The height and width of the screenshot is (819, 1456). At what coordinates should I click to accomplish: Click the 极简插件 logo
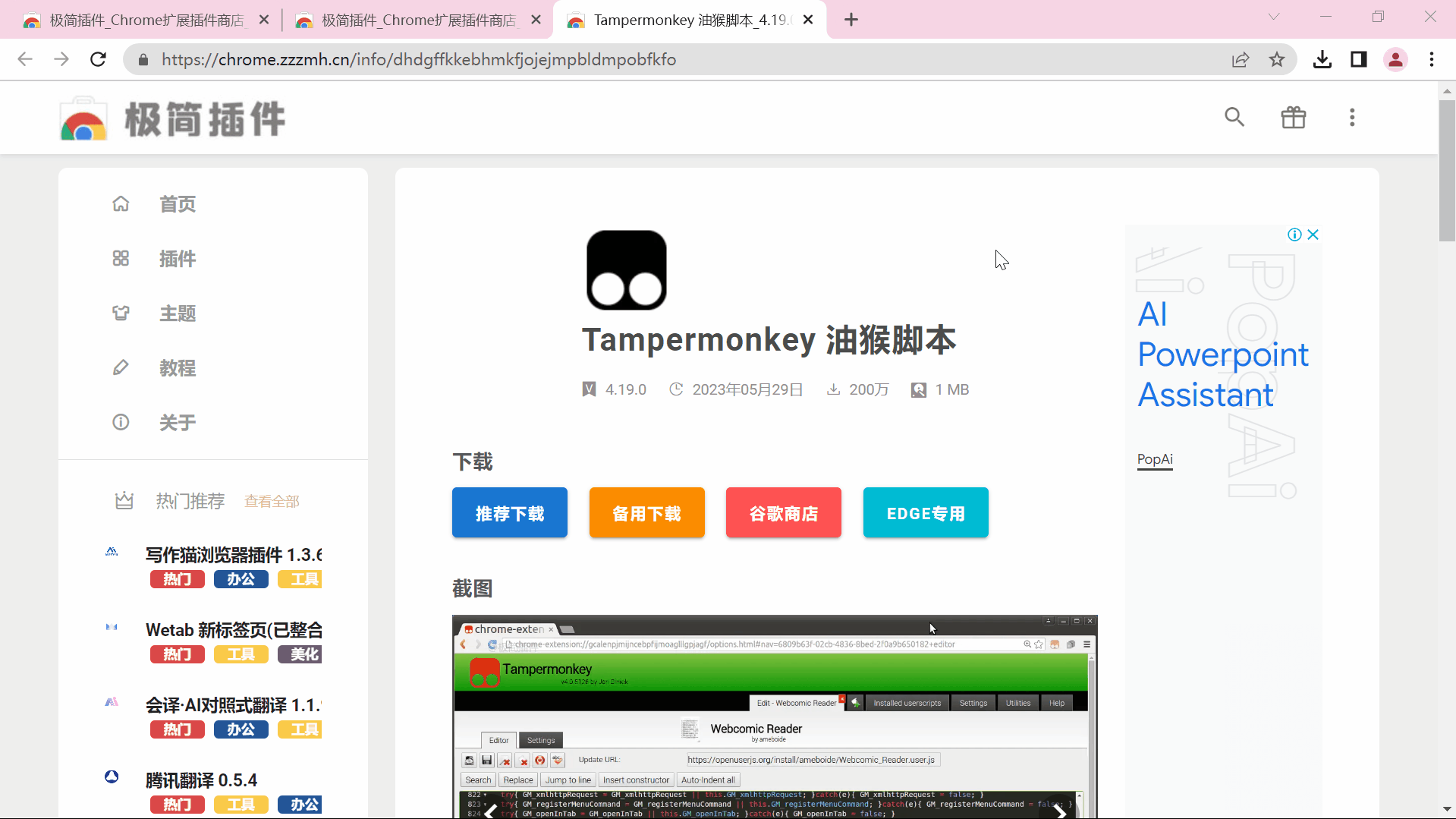[173, 119]
